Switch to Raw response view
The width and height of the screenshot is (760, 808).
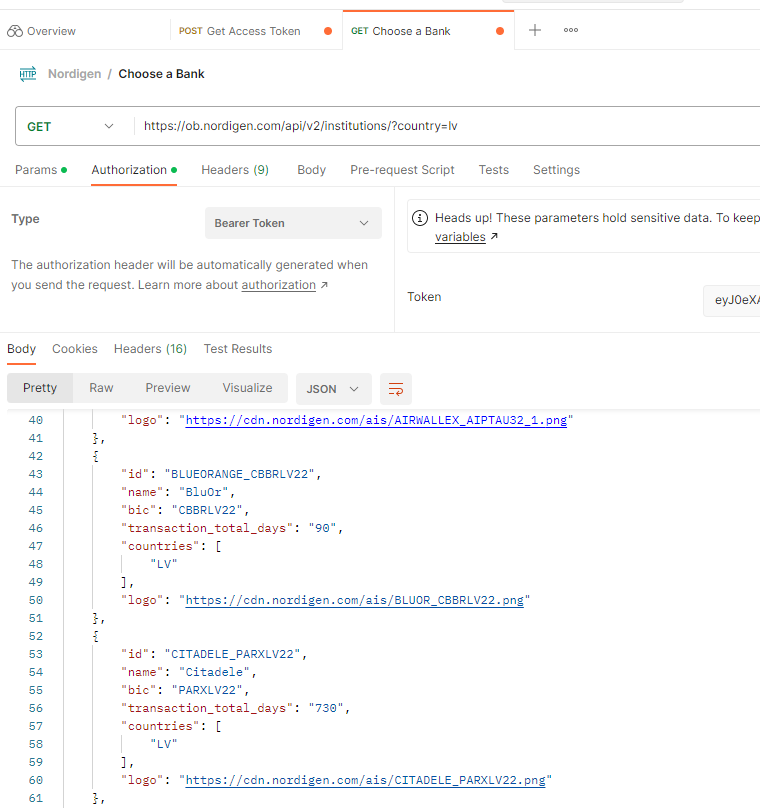101,388
